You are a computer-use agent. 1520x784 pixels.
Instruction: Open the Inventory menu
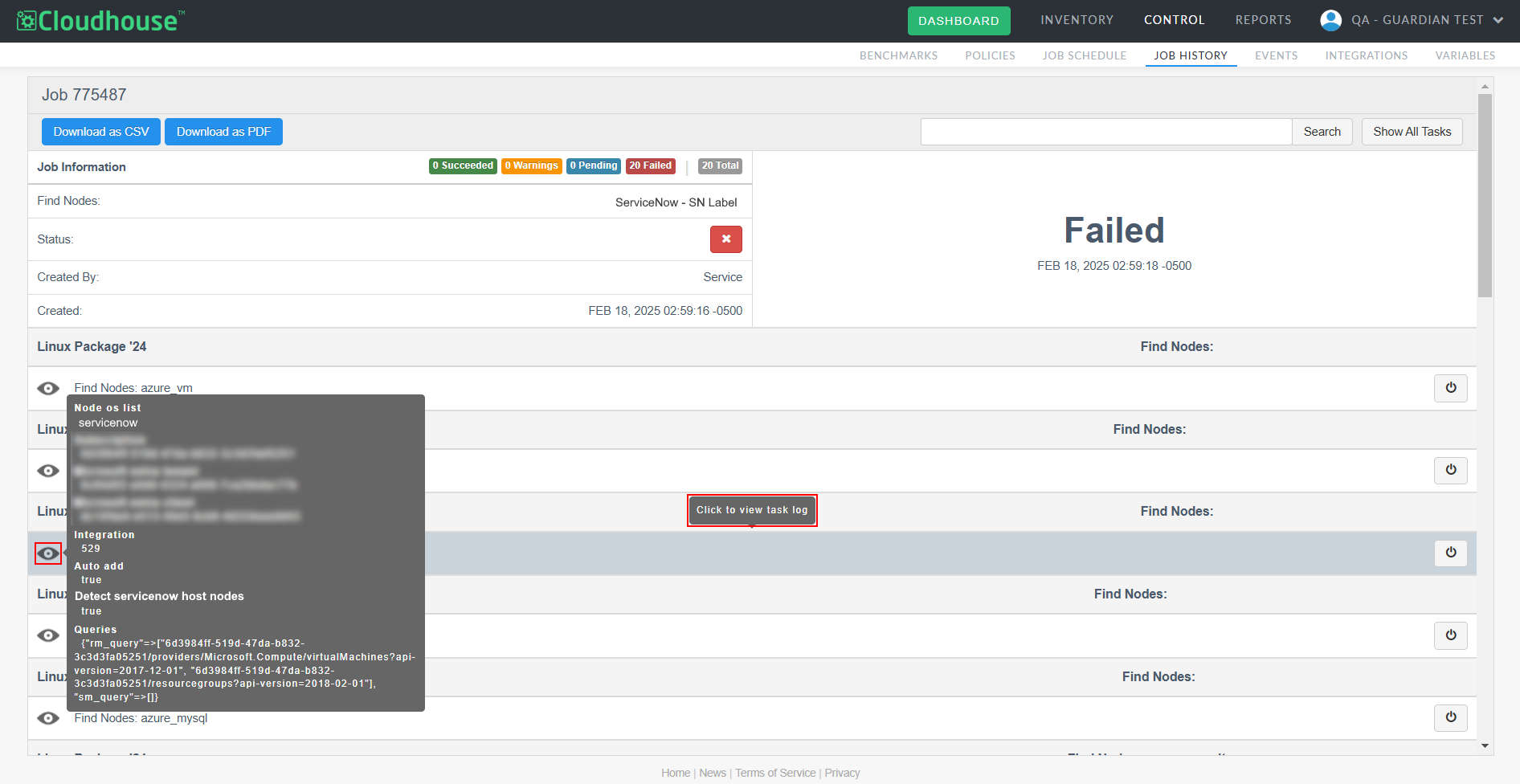click(1077, 20)
